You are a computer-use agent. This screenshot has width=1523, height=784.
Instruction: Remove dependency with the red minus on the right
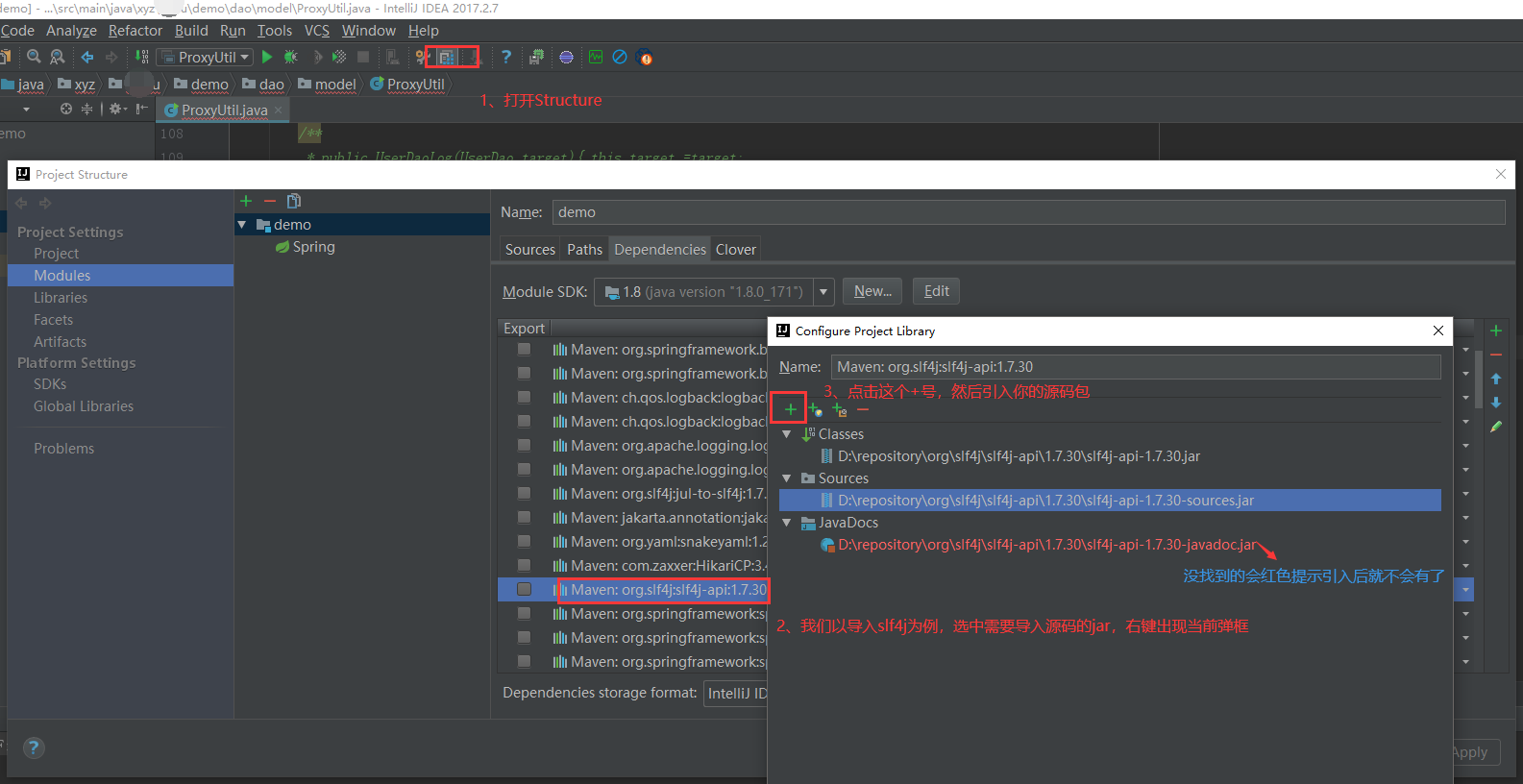[x=1496, y=355]
